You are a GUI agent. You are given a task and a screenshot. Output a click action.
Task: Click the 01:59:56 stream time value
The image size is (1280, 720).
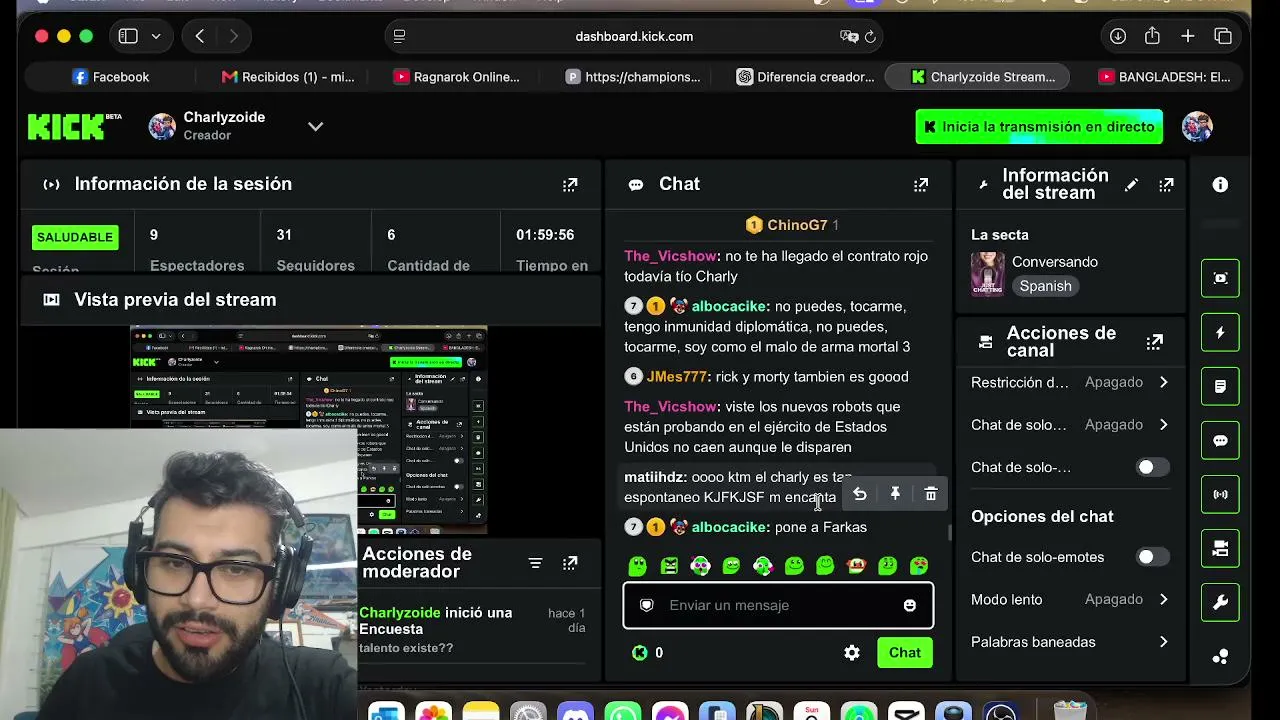coord(545,235)
